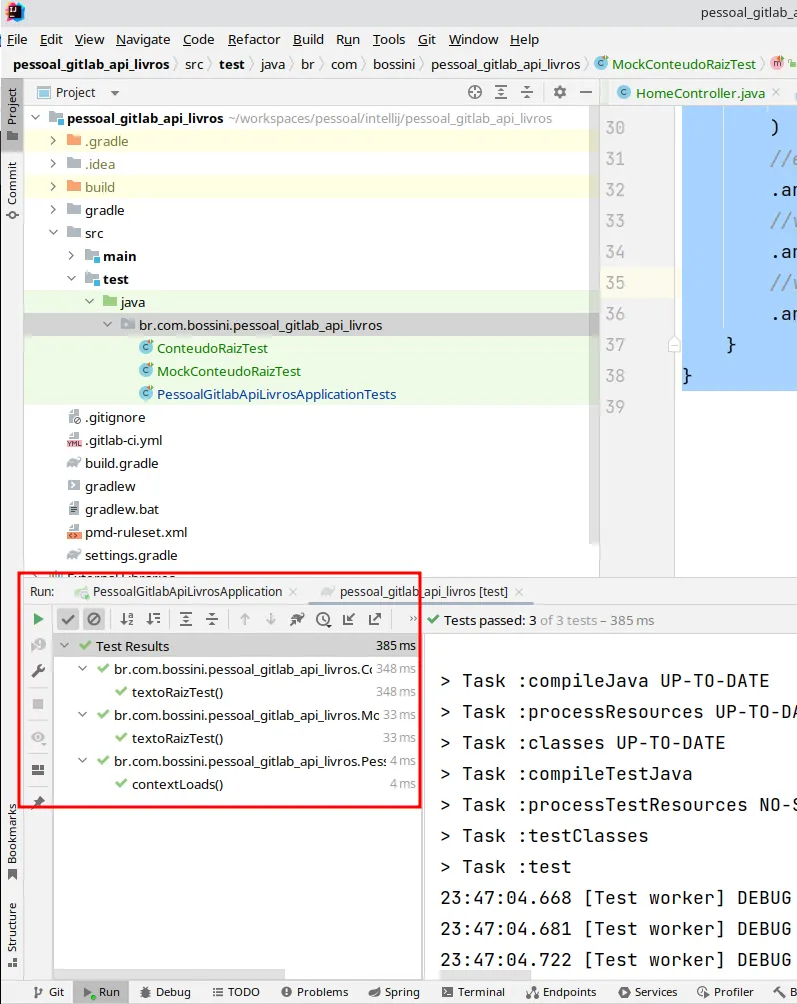Select contextLoads() test result

(x=177, y=784)
